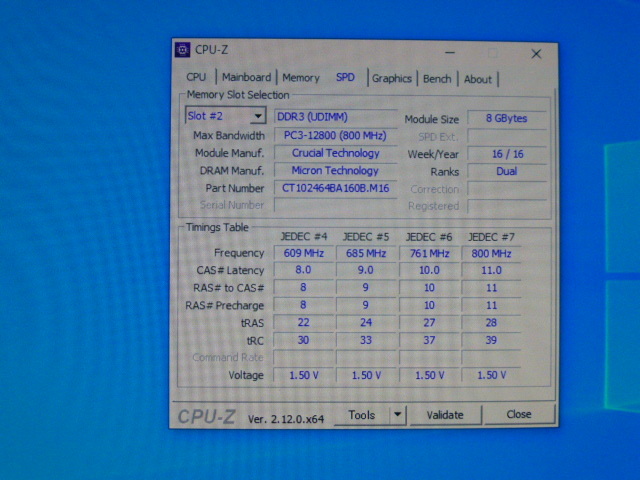640x480 pixels.
Task: Click the tRC value 30
Action: (x=303, y=340)
